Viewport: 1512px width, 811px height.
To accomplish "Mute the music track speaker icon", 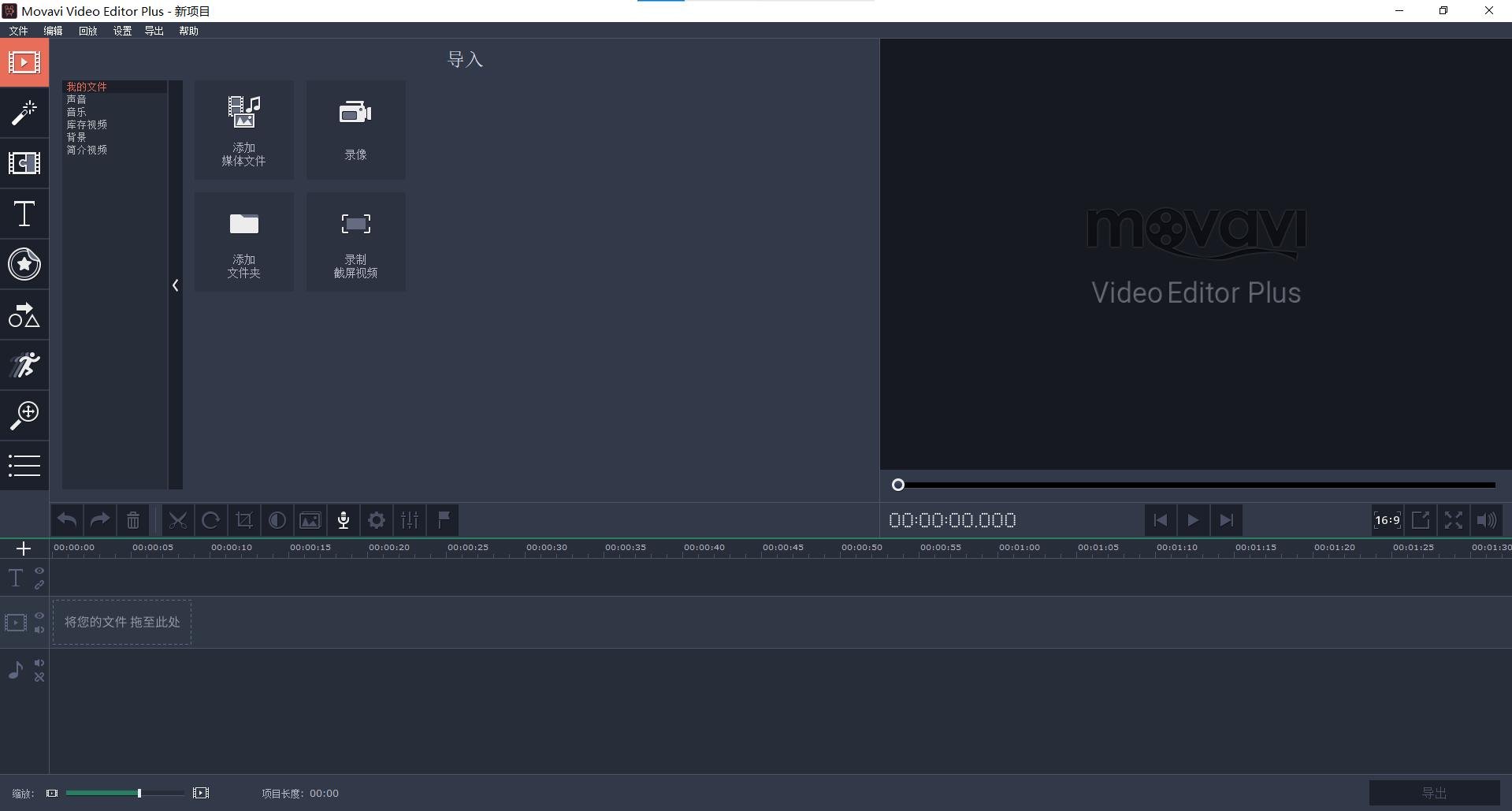I will coord(39,663).
